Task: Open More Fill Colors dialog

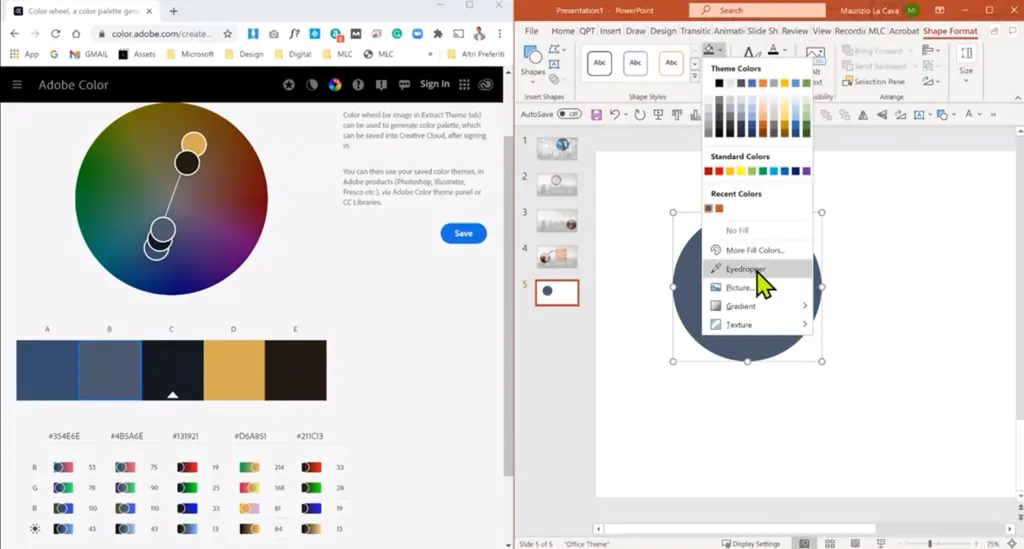Action: pyautogui.click(x=757, y=250)
